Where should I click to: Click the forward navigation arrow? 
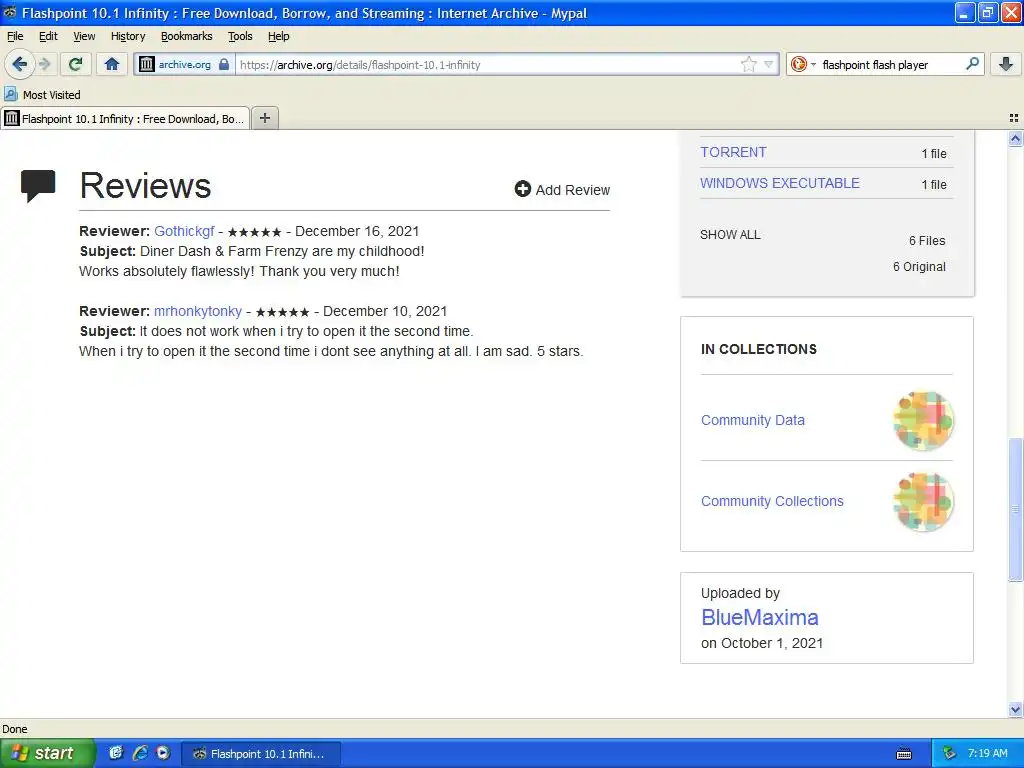click(44, 64)
